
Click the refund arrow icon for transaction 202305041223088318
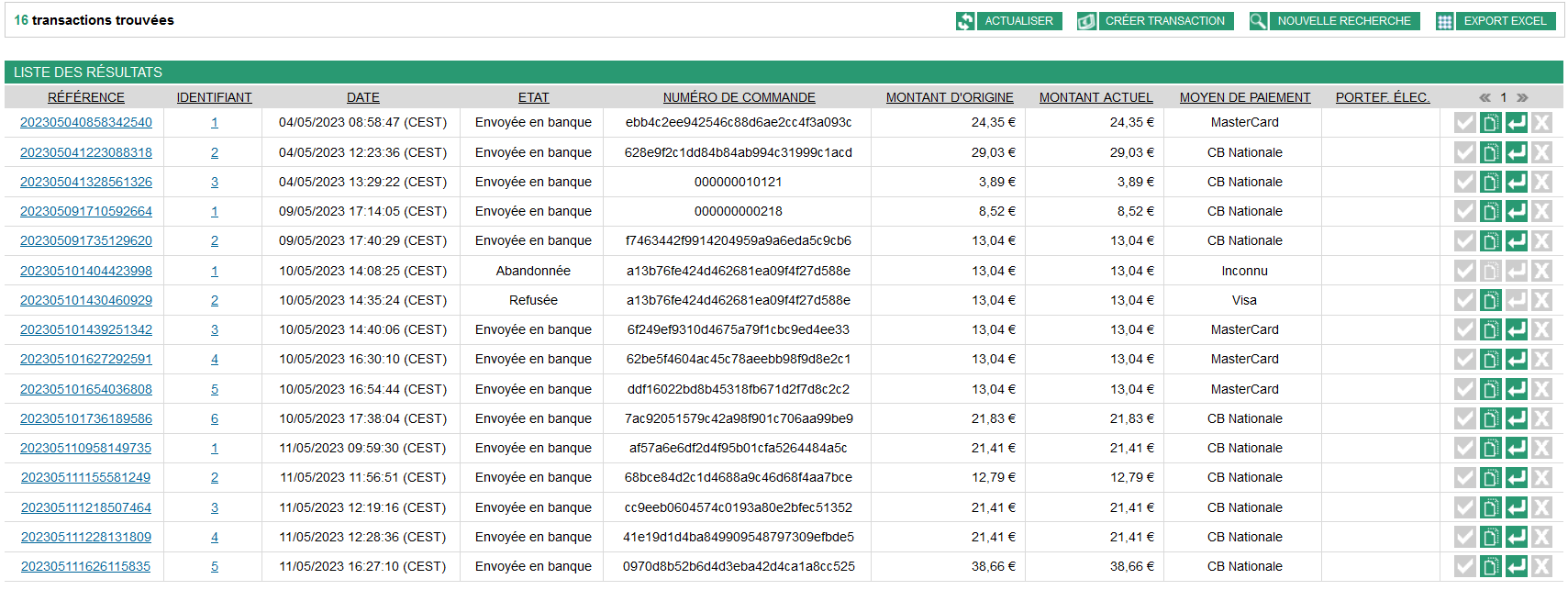[x=1517, y=152]
